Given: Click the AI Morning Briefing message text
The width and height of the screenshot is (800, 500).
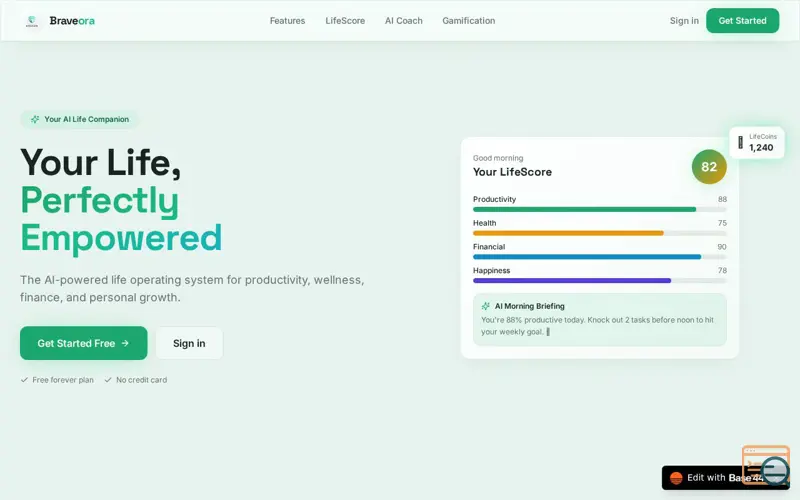Looking at the screenshot, I should click(597, 326).
